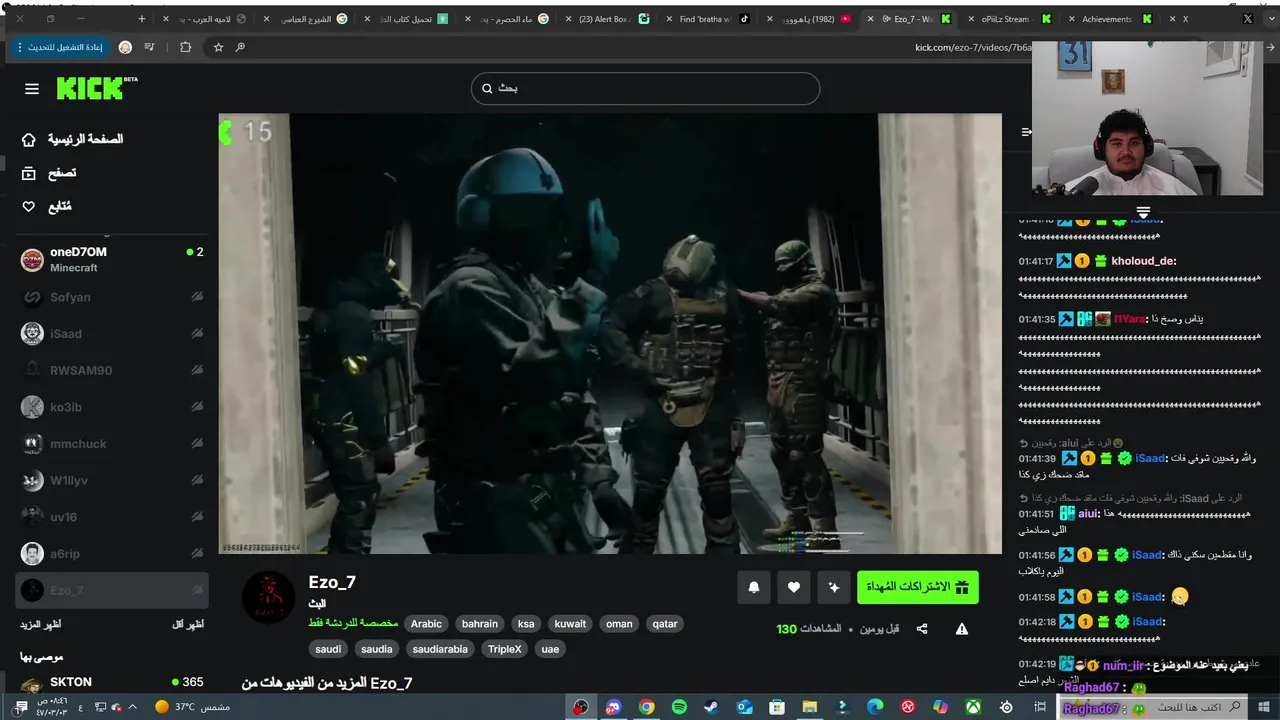Click the home icon in Kick sidebar
Image resolution: width=1280 pixels, height=720 pixels.
29,139
